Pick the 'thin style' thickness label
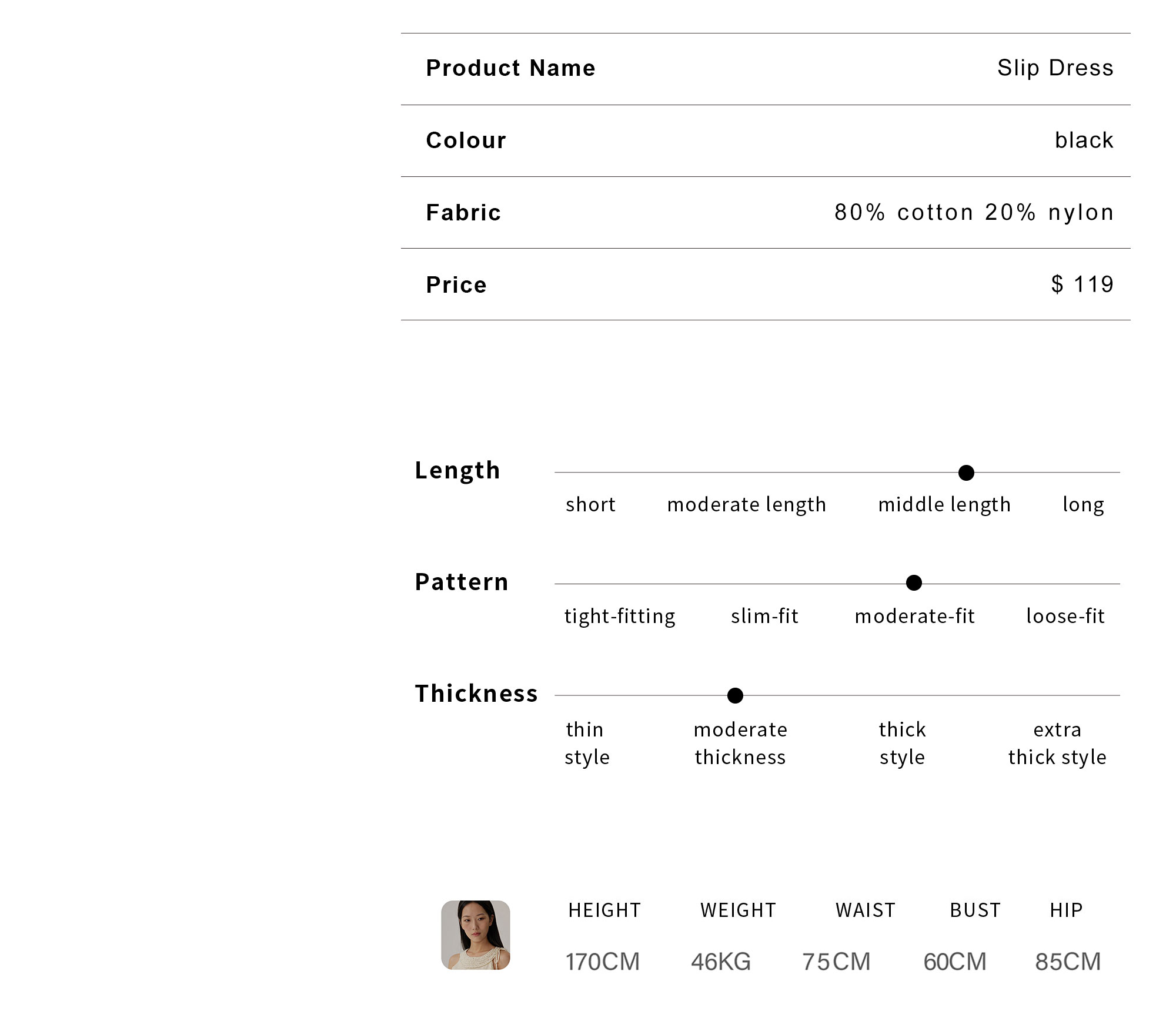The width and height of the screenshot is (1176, 1018). [587, 744]
